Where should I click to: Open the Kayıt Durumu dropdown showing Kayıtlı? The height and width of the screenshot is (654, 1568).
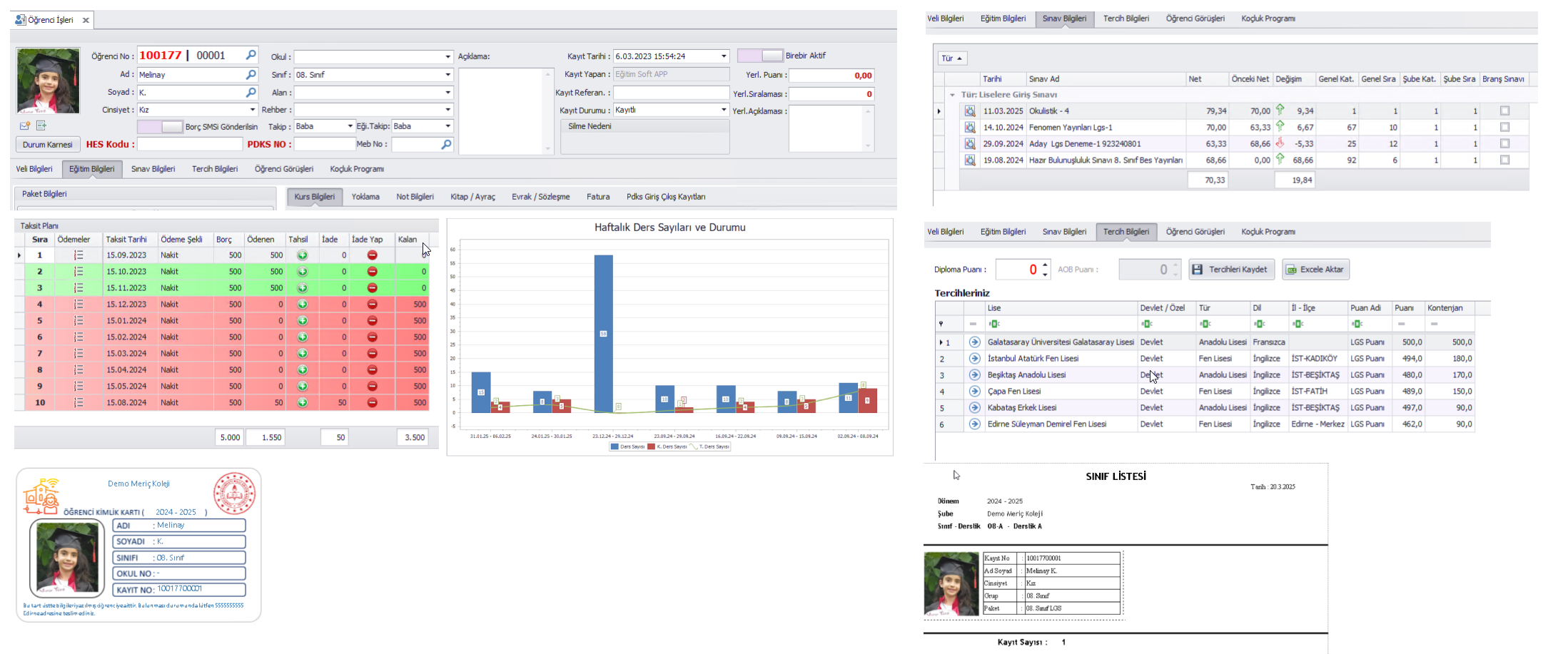(724, 110)
